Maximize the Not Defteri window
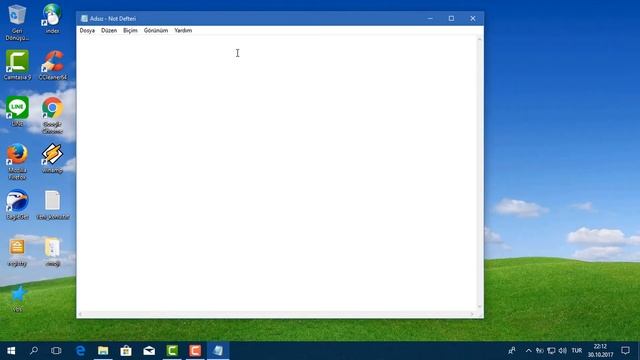Viewport: 640px width, 360px height. click(451, 18)
